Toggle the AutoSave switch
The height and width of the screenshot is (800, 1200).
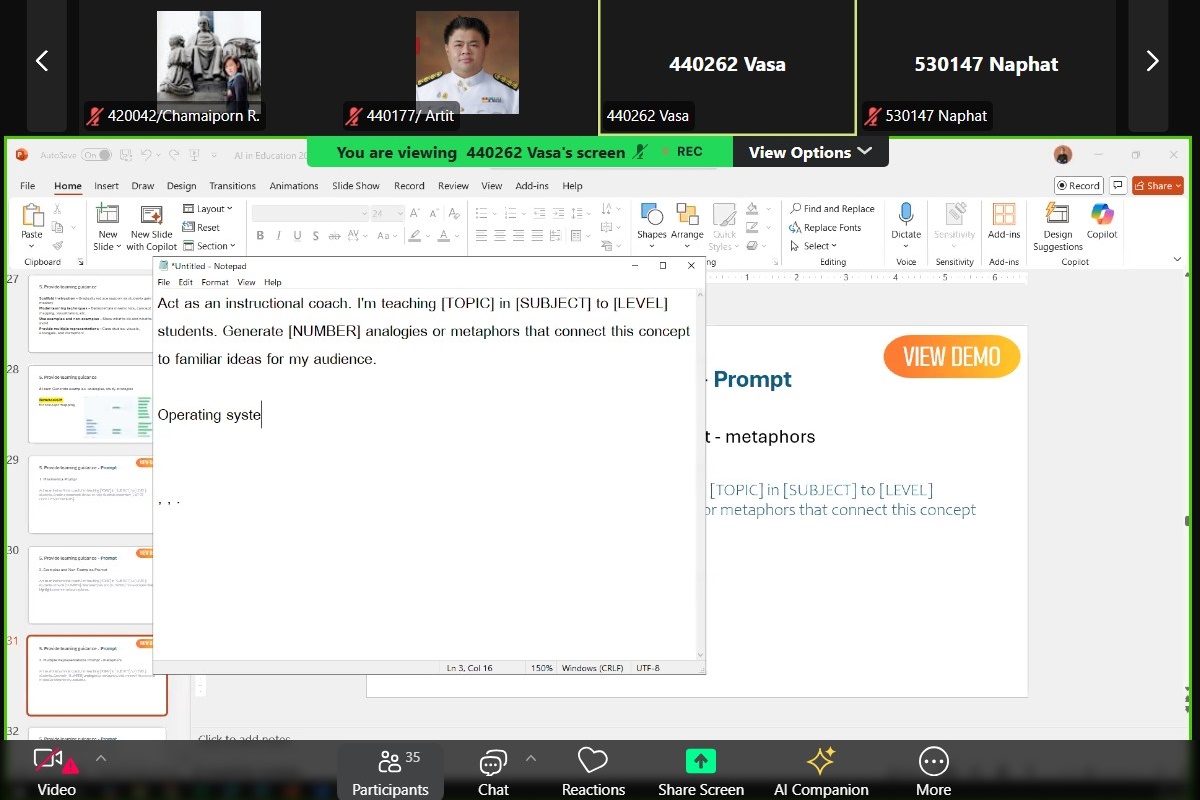point(96,155)
